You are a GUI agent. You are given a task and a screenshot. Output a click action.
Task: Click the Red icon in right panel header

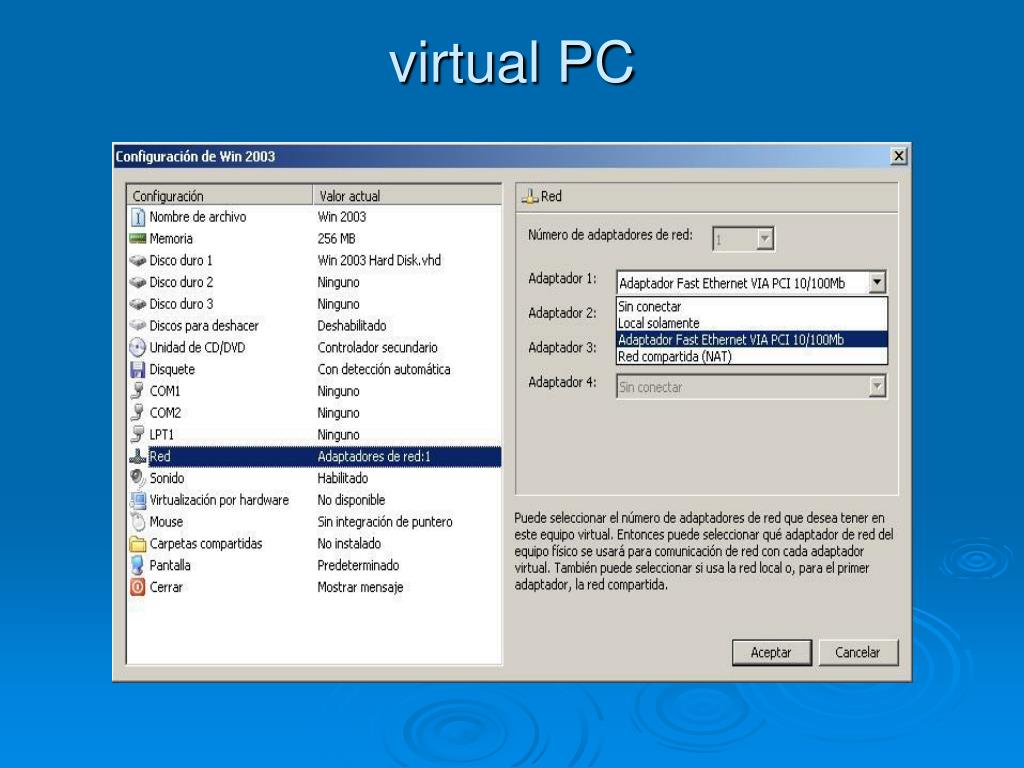(530, 197)
